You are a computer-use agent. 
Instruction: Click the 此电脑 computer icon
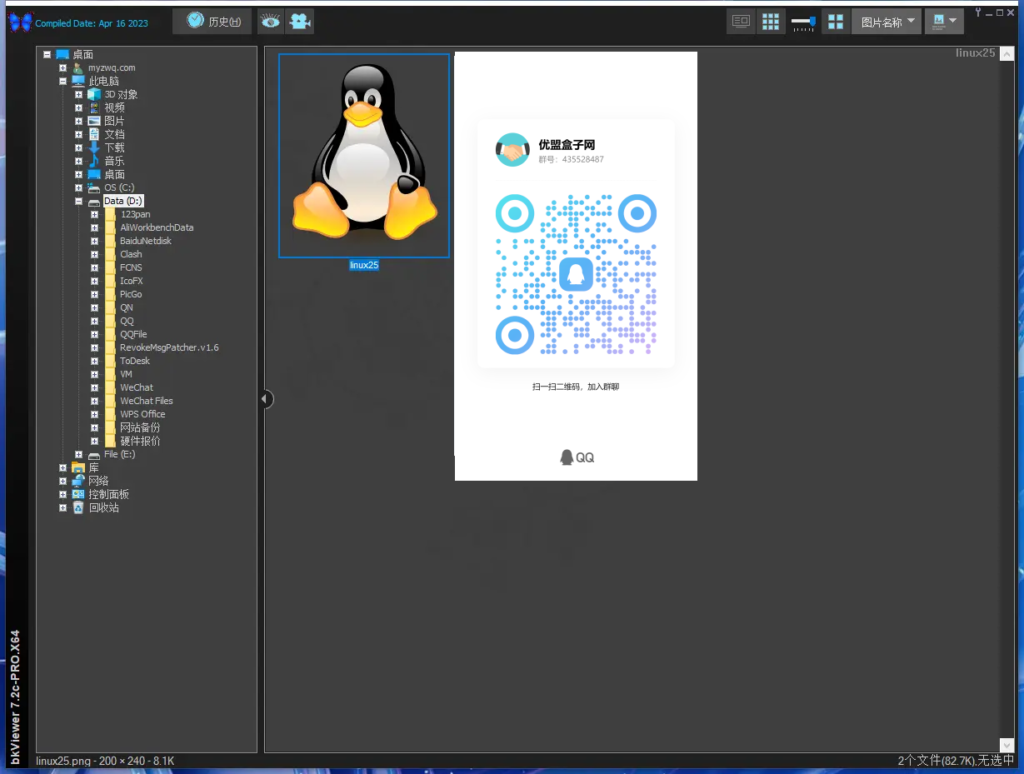pyautogui.click(x=78, y=81)
